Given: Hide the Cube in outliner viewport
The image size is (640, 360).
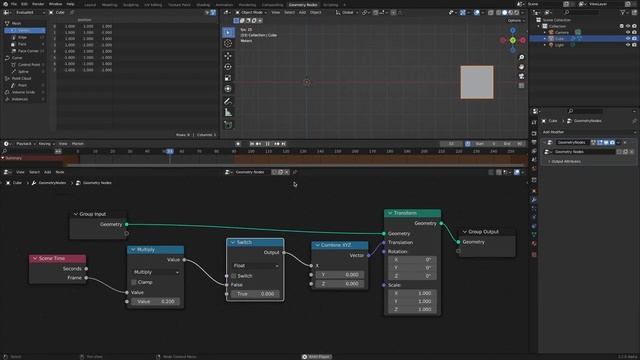Looking at the screenshot, I should (628, 38).
